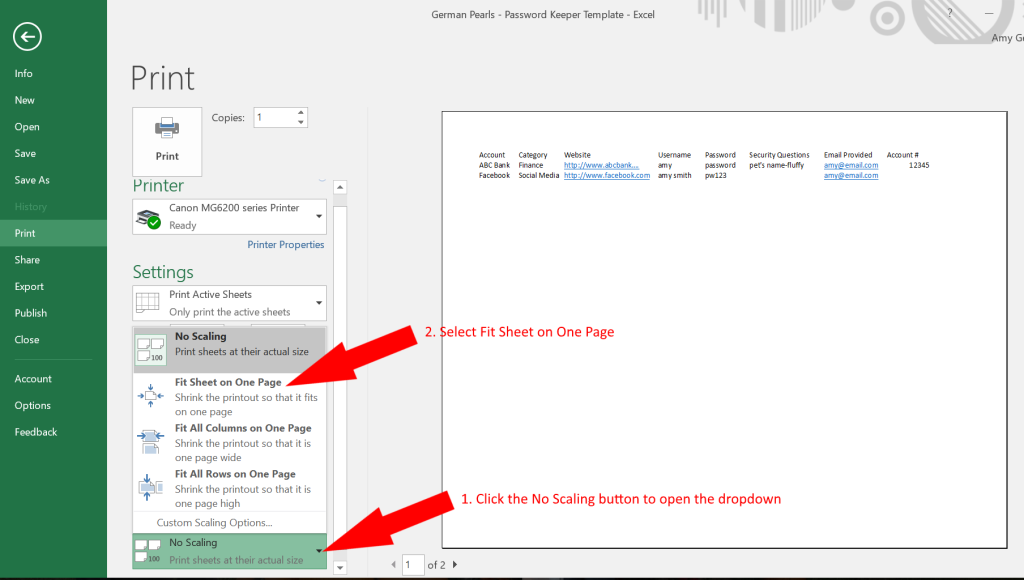Go to the previous preview page
1024x580 pixels.
393,564
